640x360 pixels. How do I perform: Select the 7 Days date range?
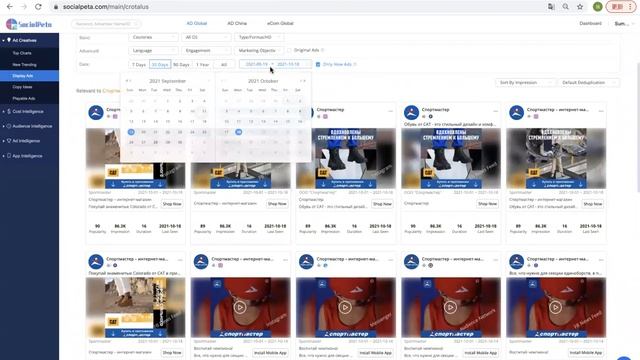pyautogui.click(x=139, y=64)
